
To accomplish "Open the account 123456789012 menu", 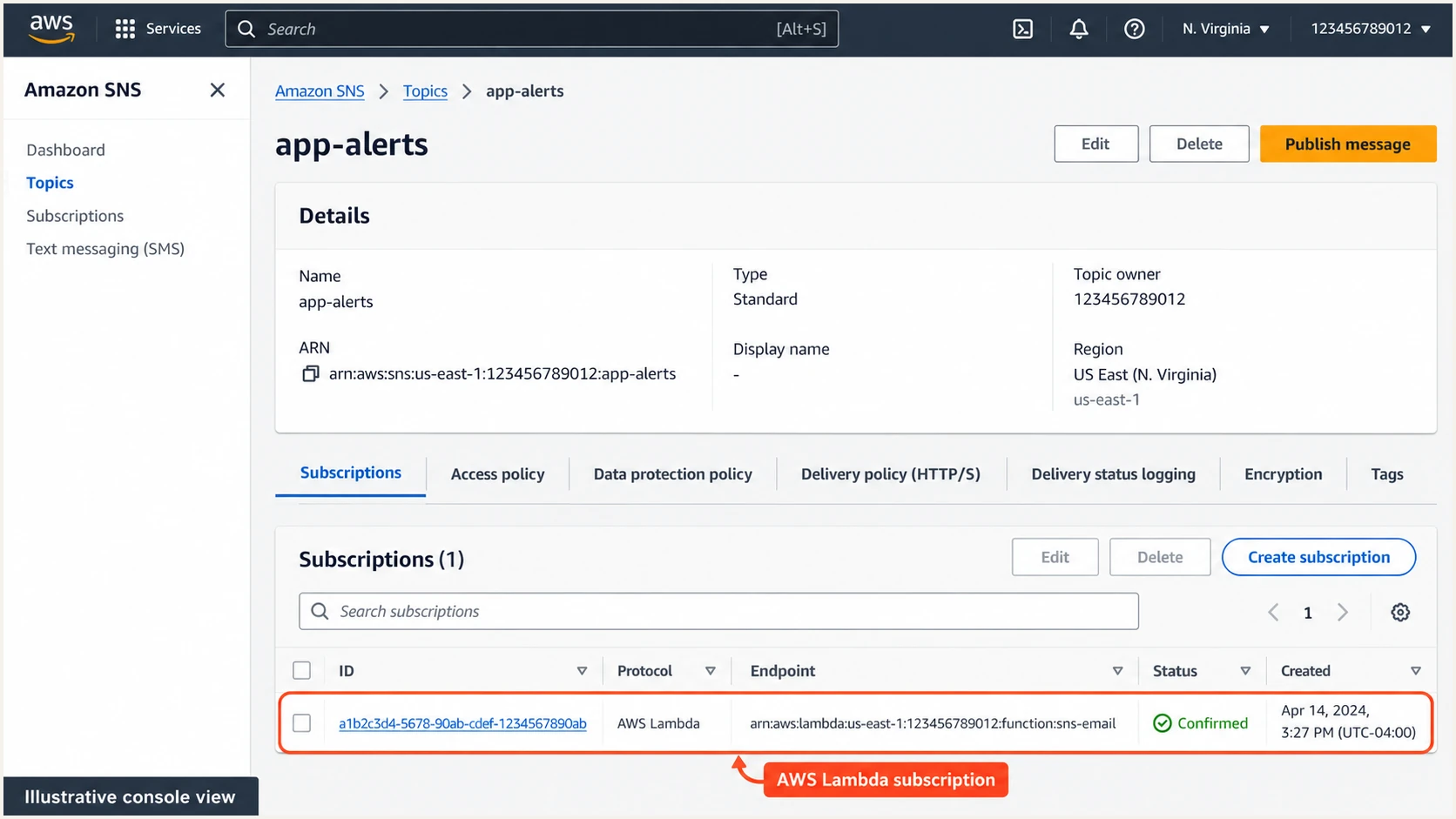I will pyautogui.click(x=1371, y=29).
